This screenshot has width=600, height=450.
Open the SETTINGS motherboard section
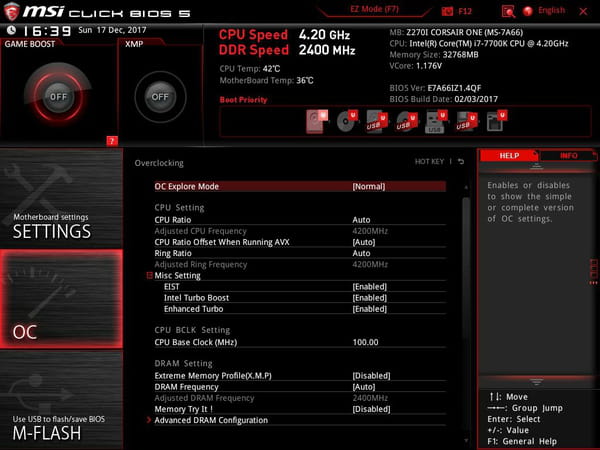tap(61, 199)
